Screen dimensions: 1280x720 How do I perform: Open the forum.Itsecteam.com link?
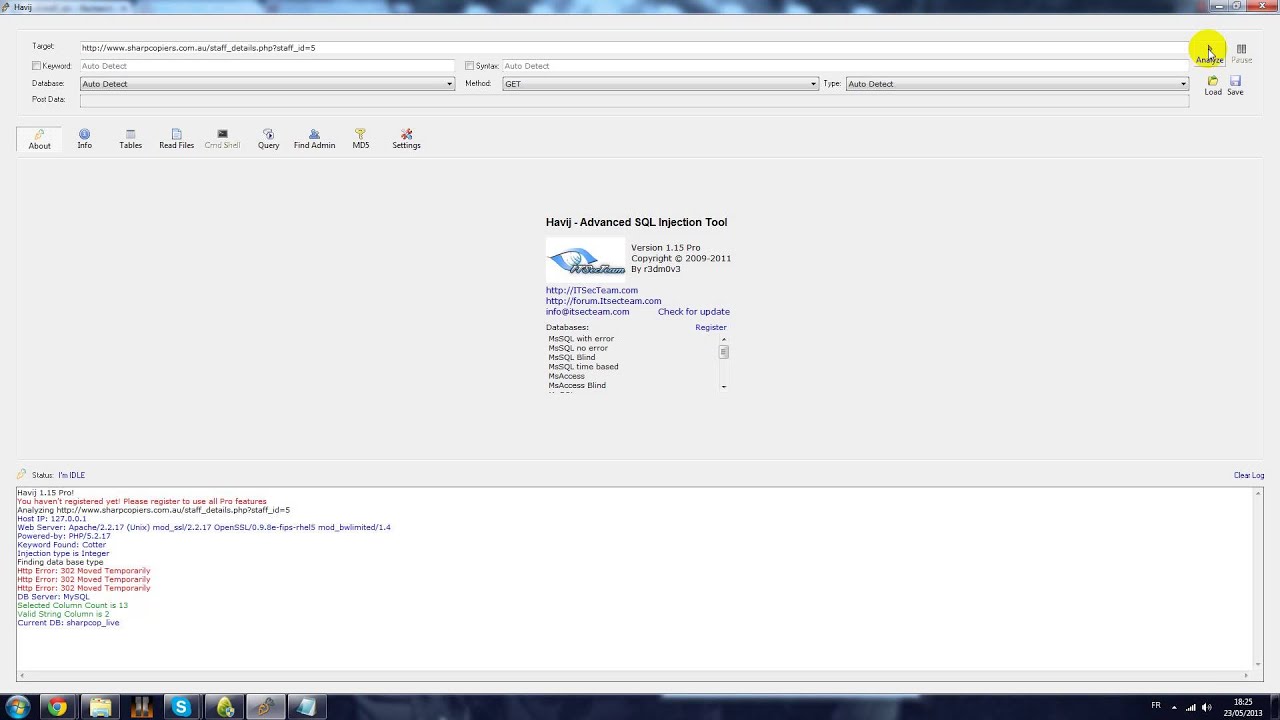[x=603, y=301]
